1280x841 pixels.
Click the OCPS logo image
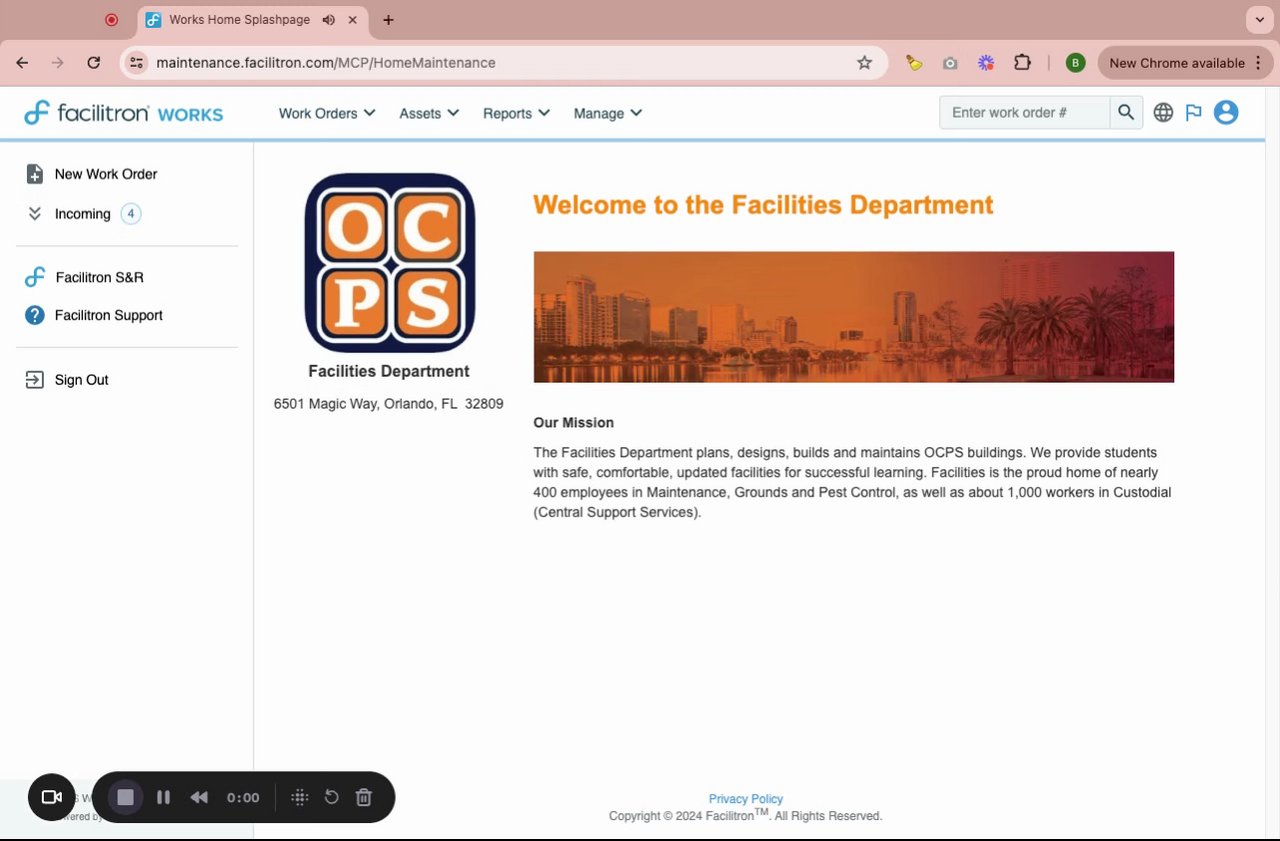[x=390, y=263]
